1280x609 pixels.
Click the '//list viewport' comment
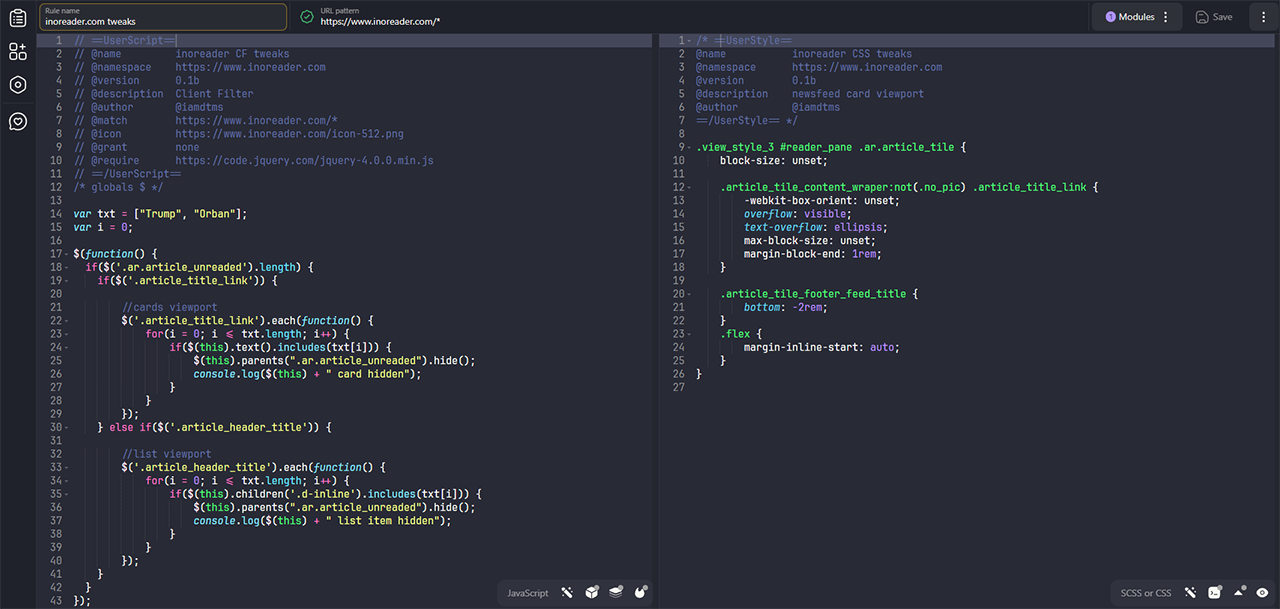(166, 454)
